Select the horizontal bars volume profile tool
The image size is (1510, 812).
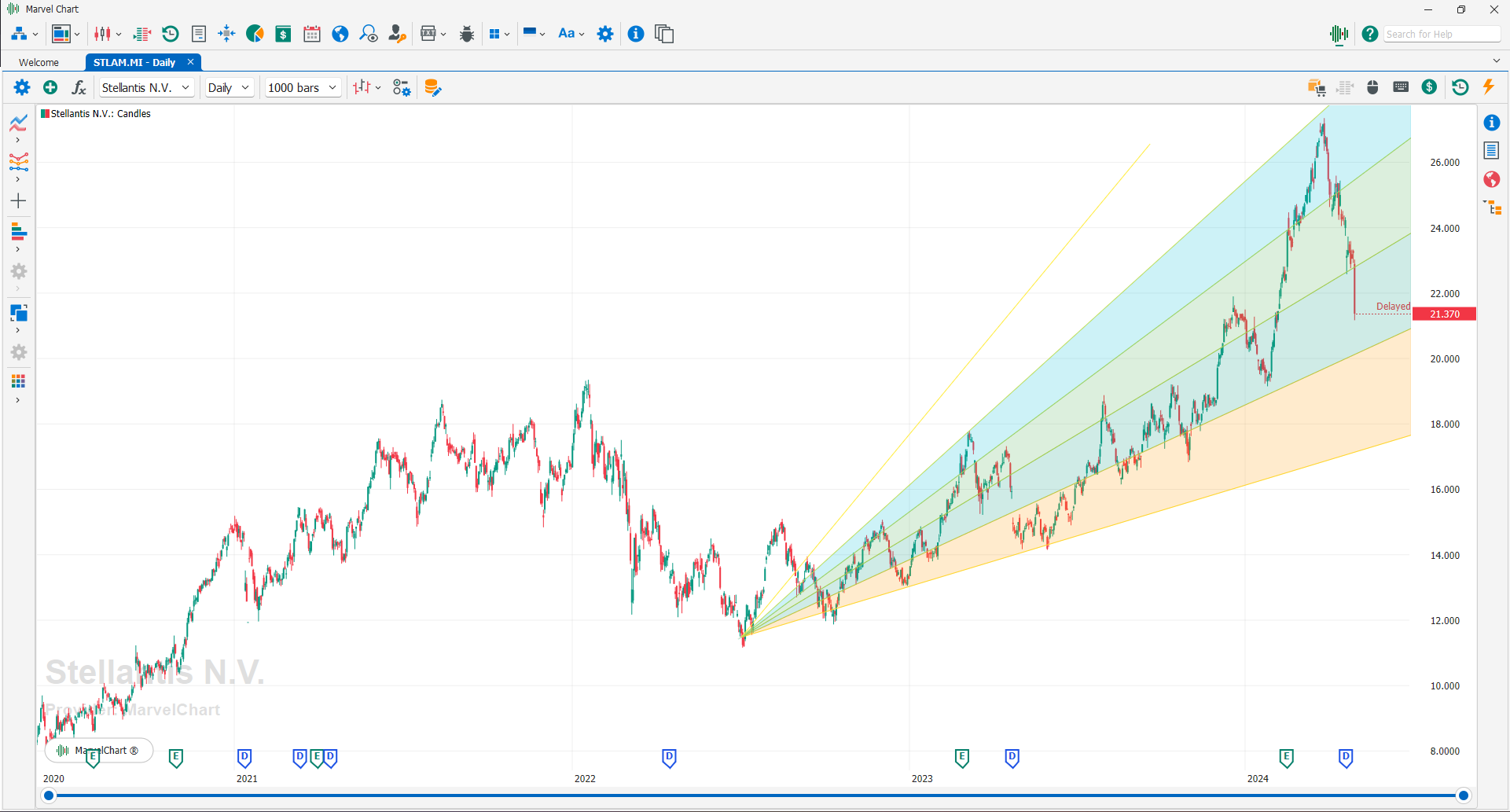(x=19, y=232)
